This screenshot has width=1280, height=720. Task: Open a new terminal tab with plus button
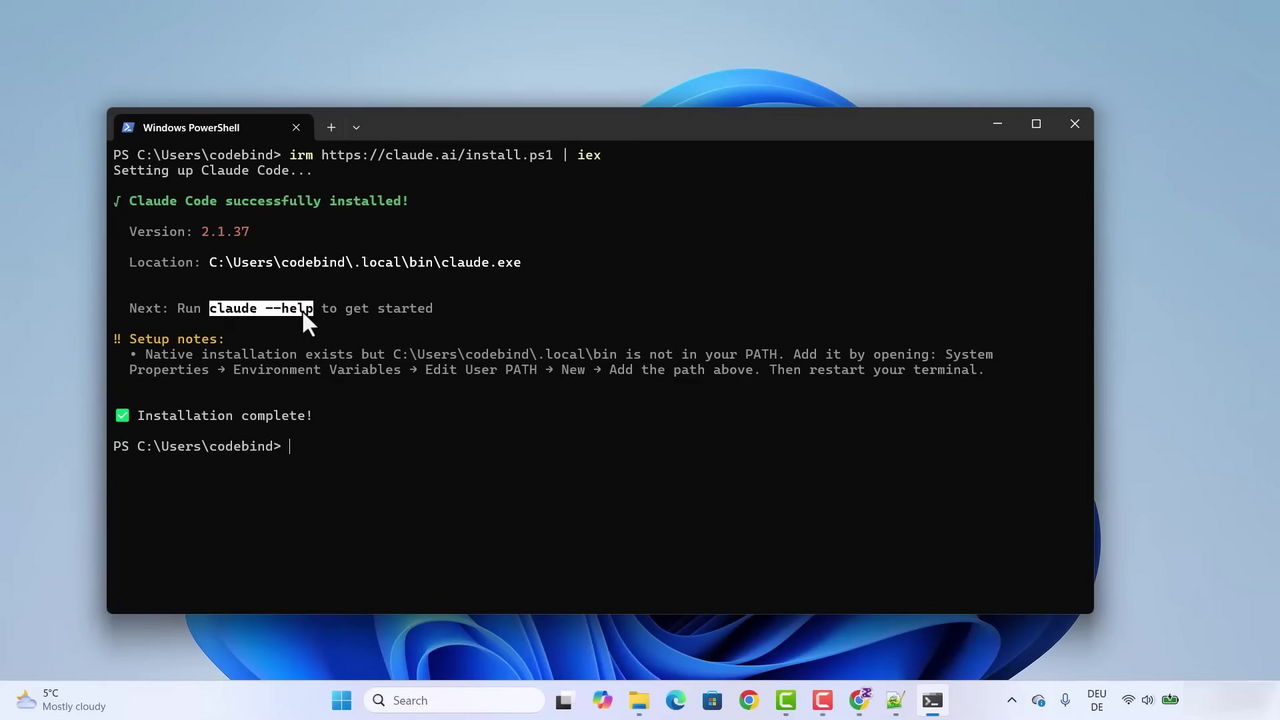click(331, 127)
